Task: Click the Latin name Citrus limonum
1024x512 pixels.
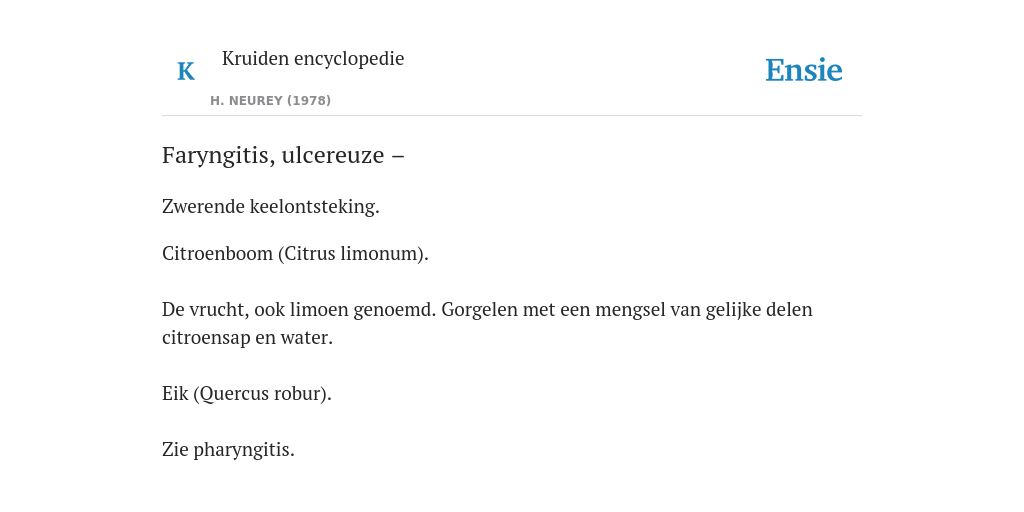Action: point(353,253)
